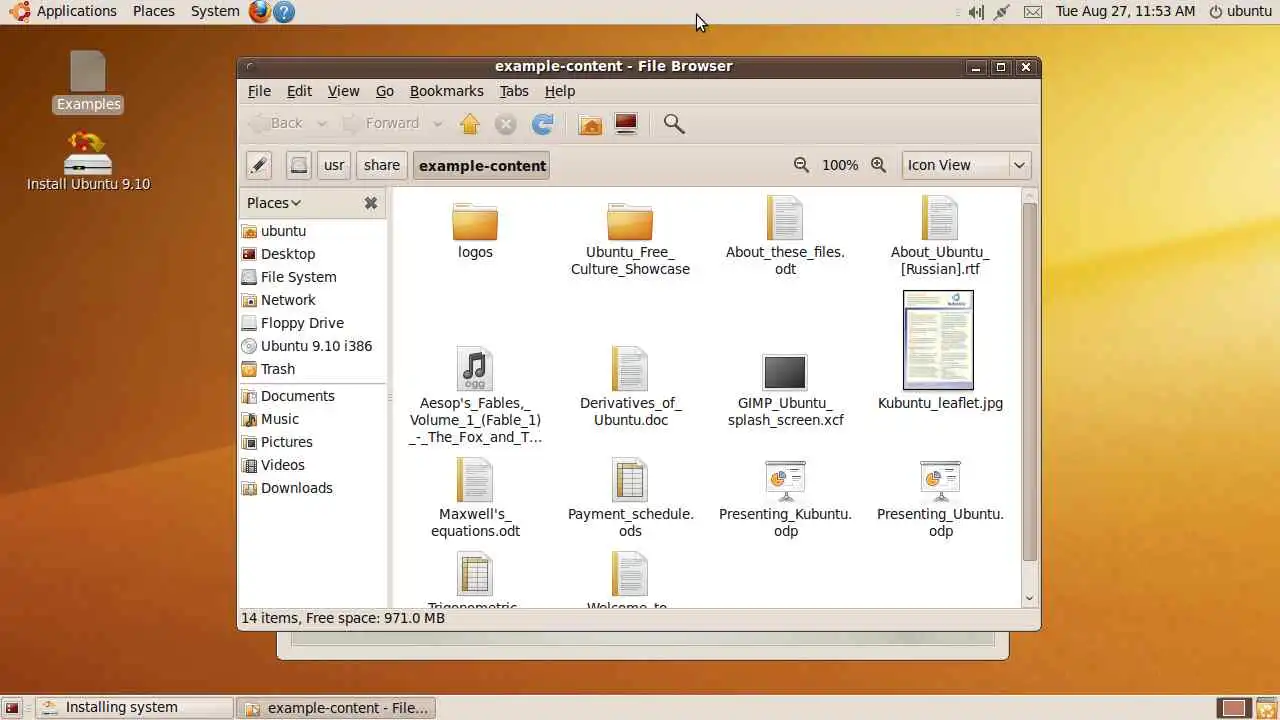Viewport: 1280px width, 720px height.
Task: Open the Tabs menu
Action: [514, 91]
